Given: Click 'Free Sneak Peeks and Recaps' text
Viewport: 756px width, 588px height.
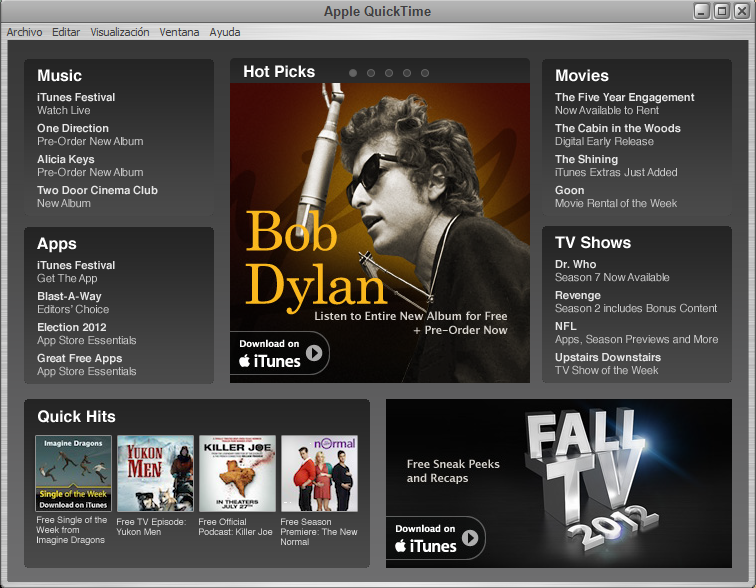Looking at the screenshot, I should tap(453, 471).
